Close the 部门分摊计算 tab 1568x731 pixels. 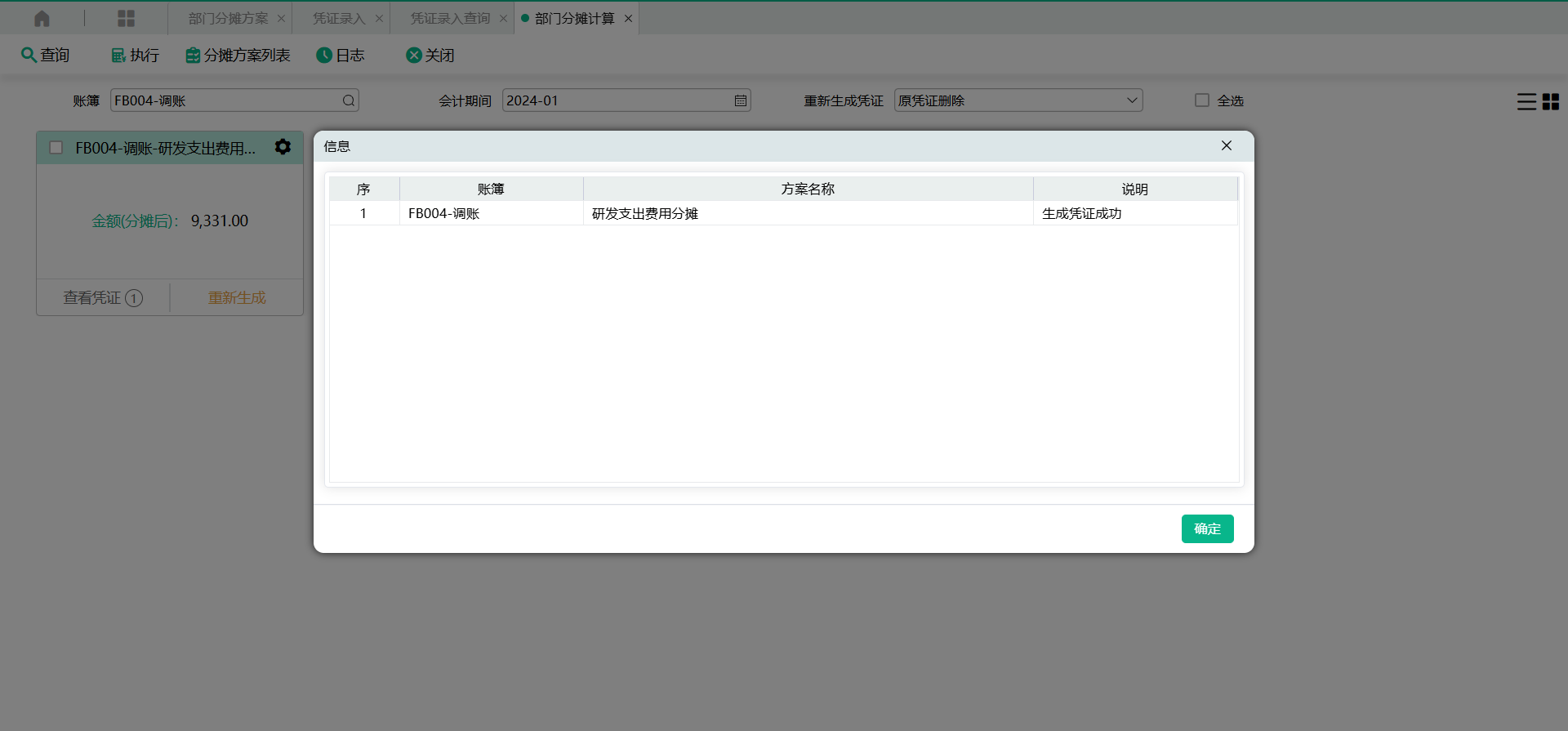[x=628, y=18]
